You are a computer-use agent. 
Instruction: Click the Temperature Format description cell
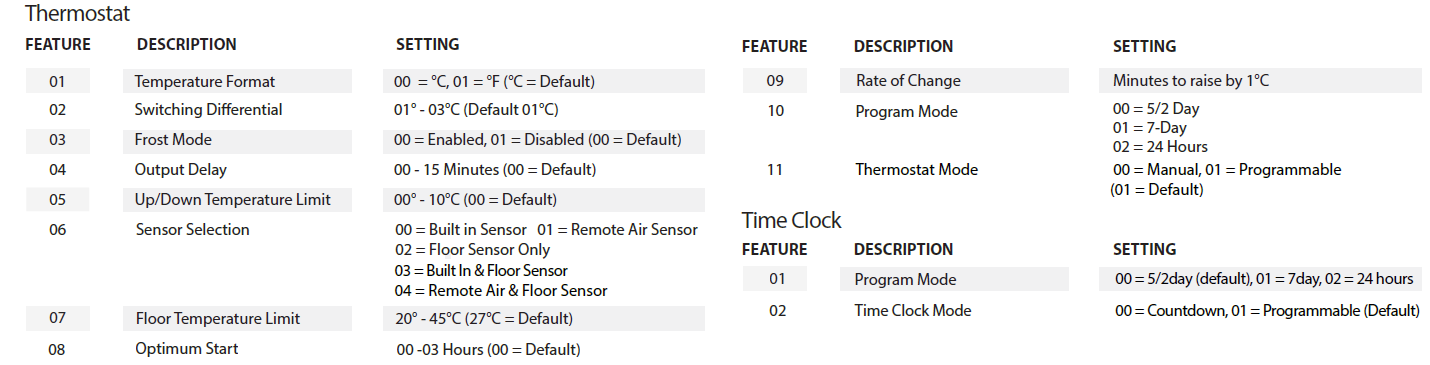pos(238,81)
